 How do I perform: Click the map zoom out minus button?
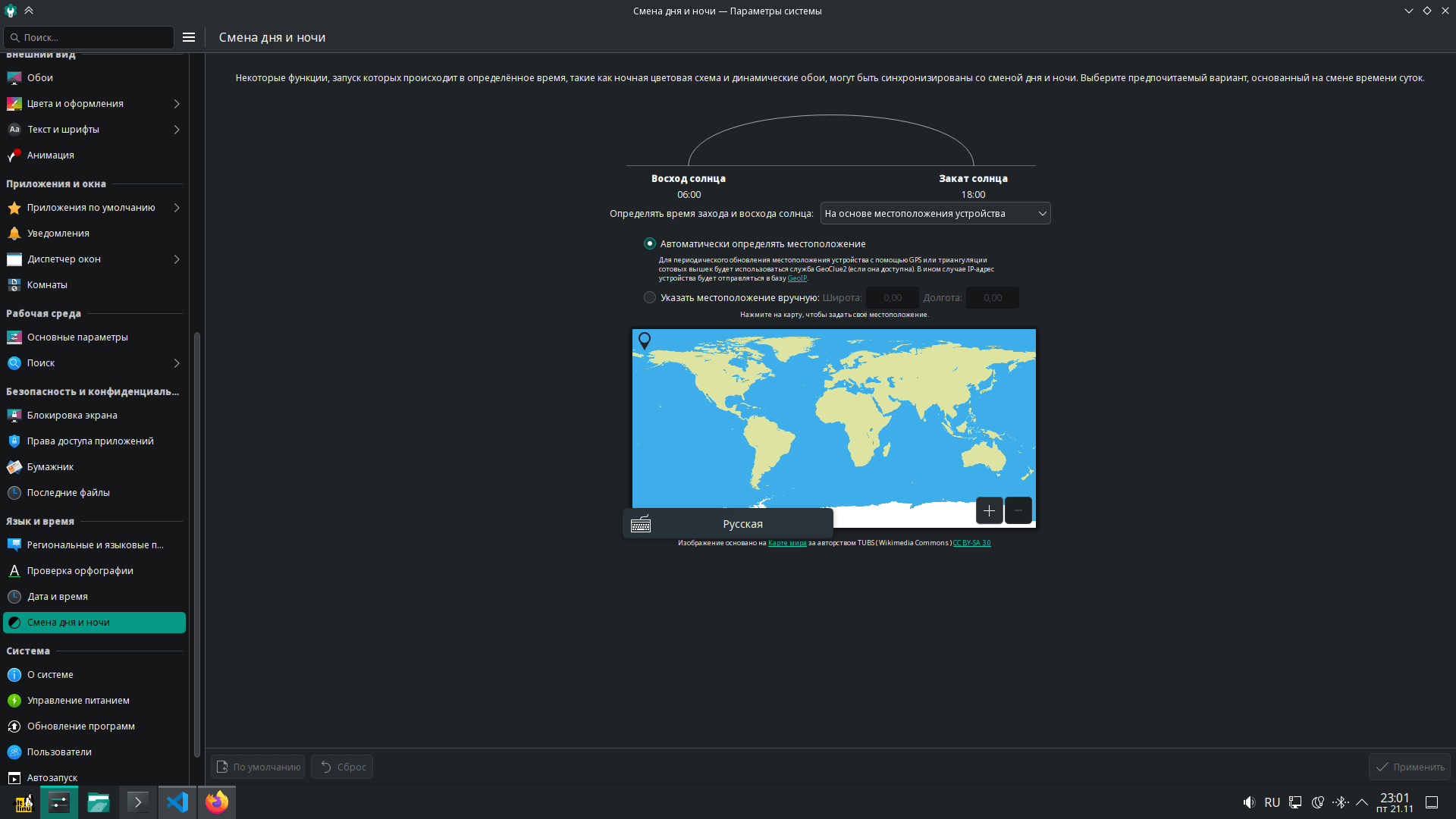tap(1018, 511)
